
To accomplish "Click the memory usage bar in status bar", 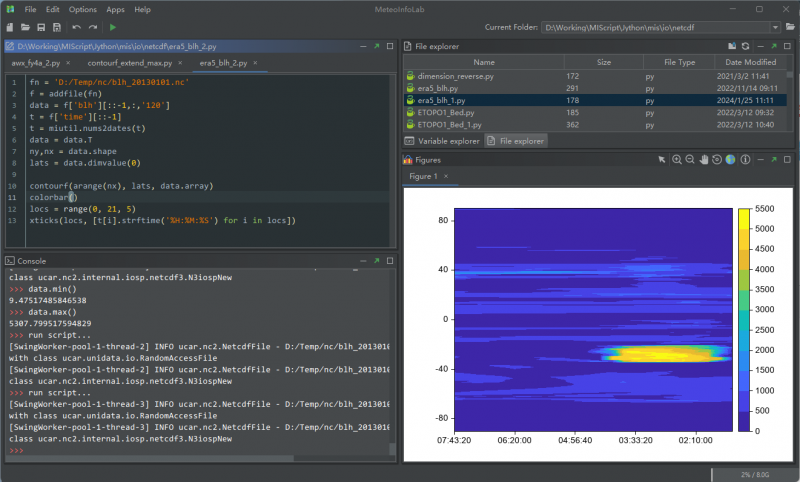I will tap(754, 474).
